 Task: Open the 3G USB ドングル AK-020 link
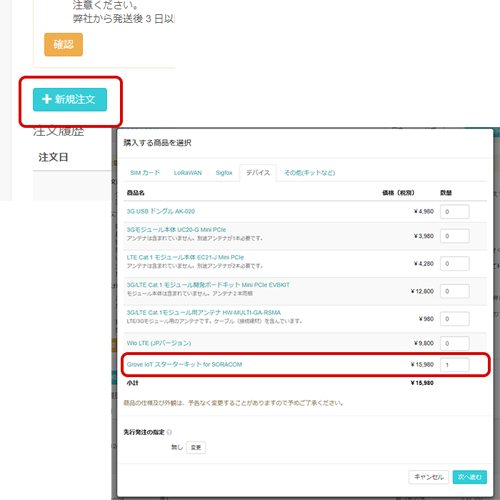(x=161, y=211)
